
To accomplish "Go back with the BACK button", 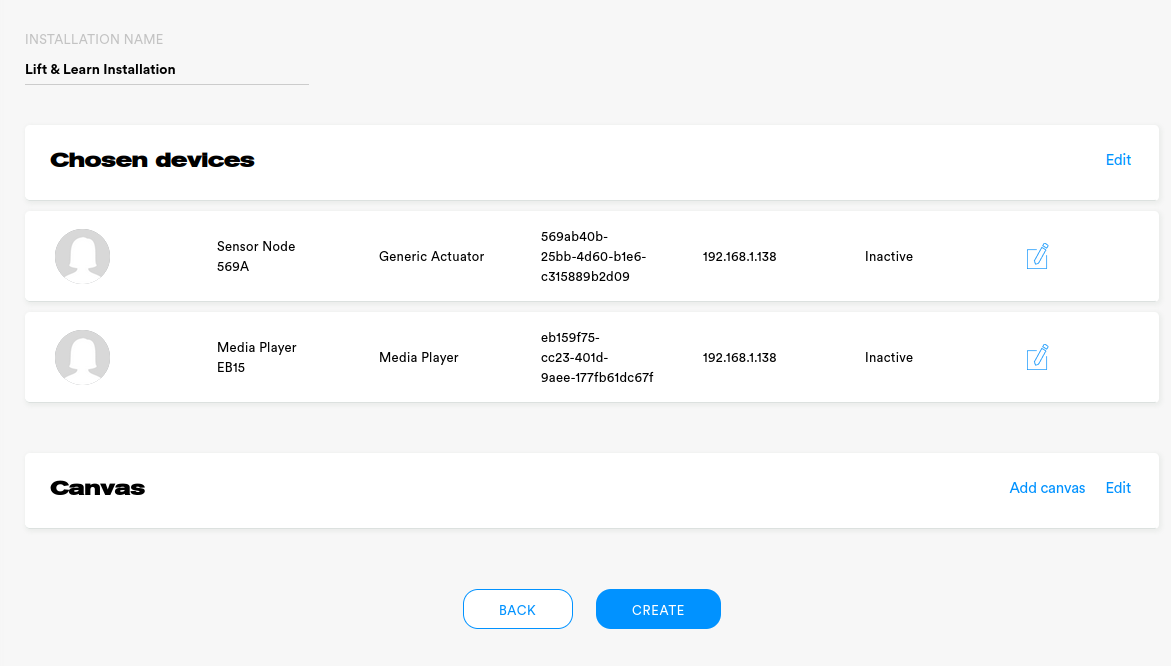I will (x=518, y=609).
